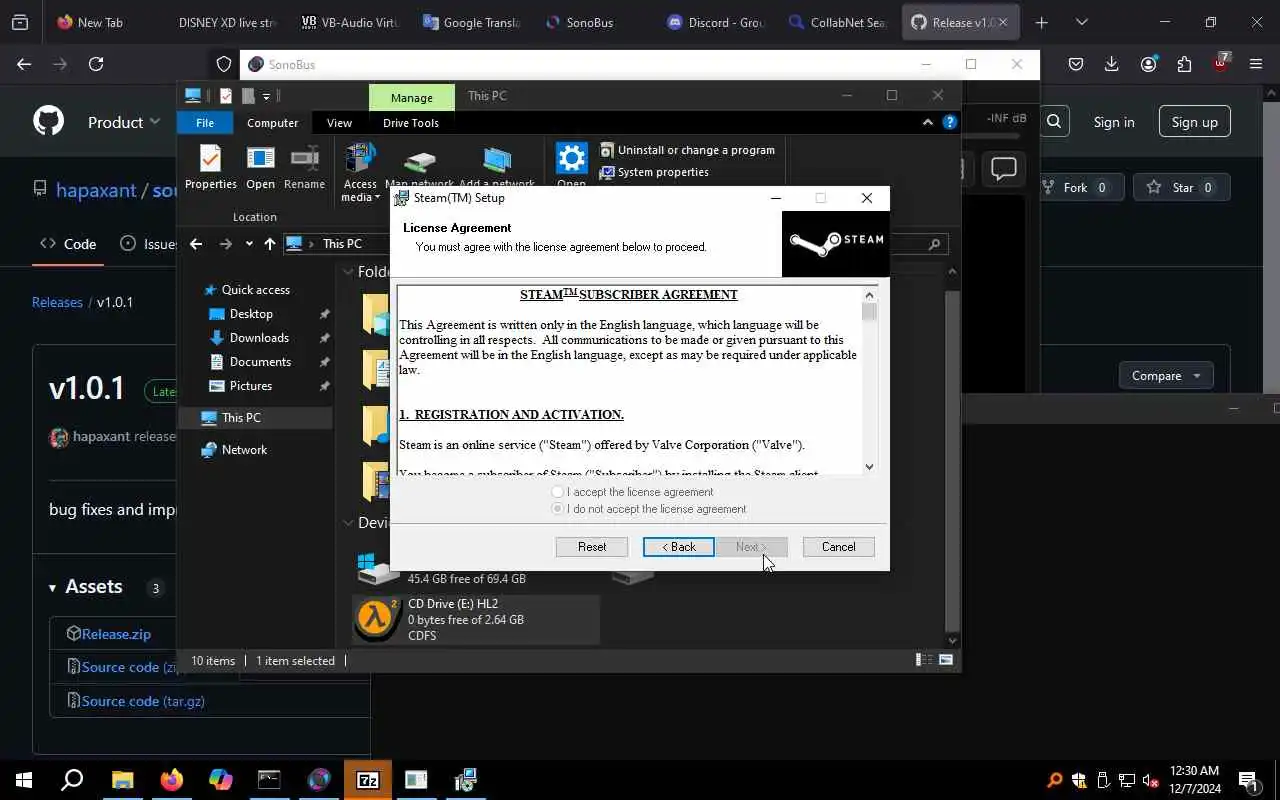Image resolution: width=1280 pixels, height=800 pixels.
Task: Switch to the Computer ribbon tab
Action: click(272, 123)
